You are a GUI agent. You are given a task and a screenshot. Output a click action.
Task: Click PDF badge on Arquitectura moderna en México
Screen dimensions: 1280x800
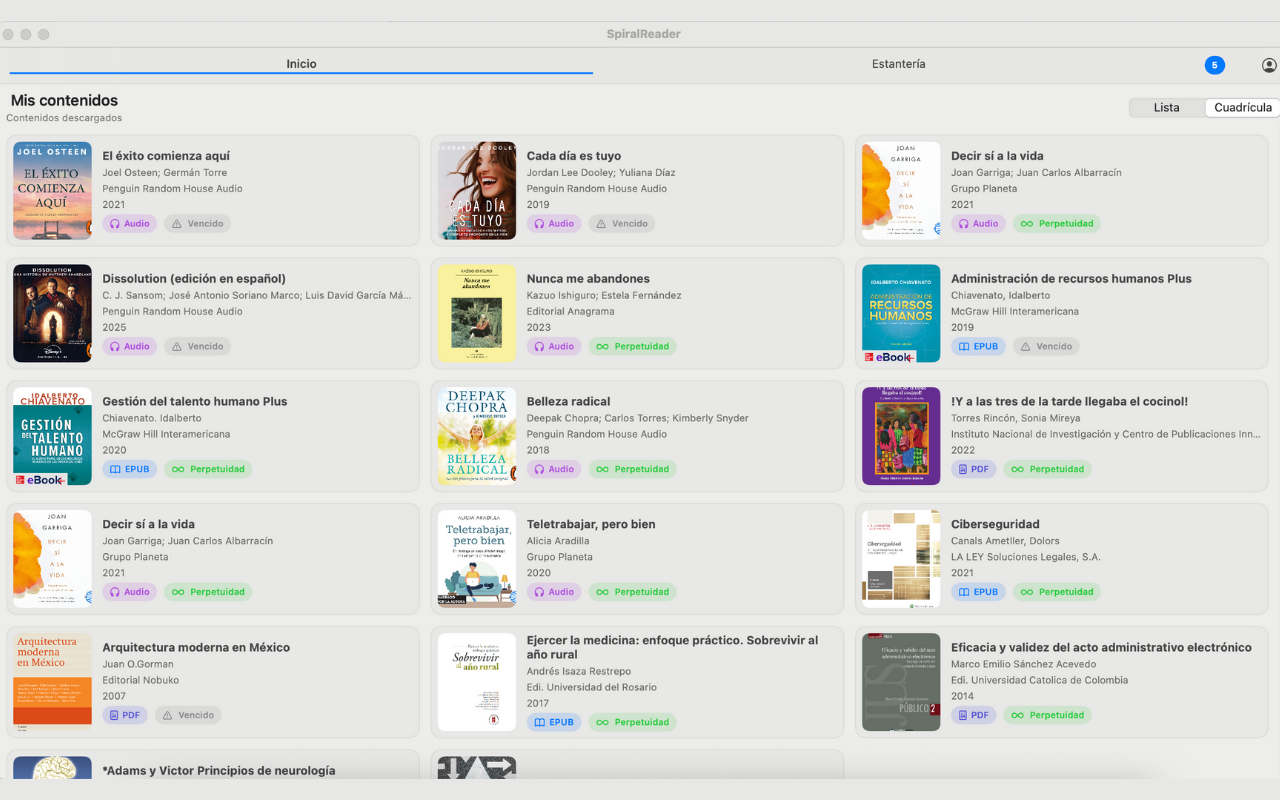[126, 715]
